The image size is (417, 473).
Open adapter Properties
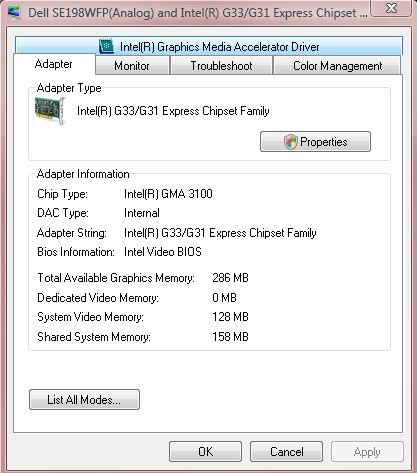[x=315, y=142]
